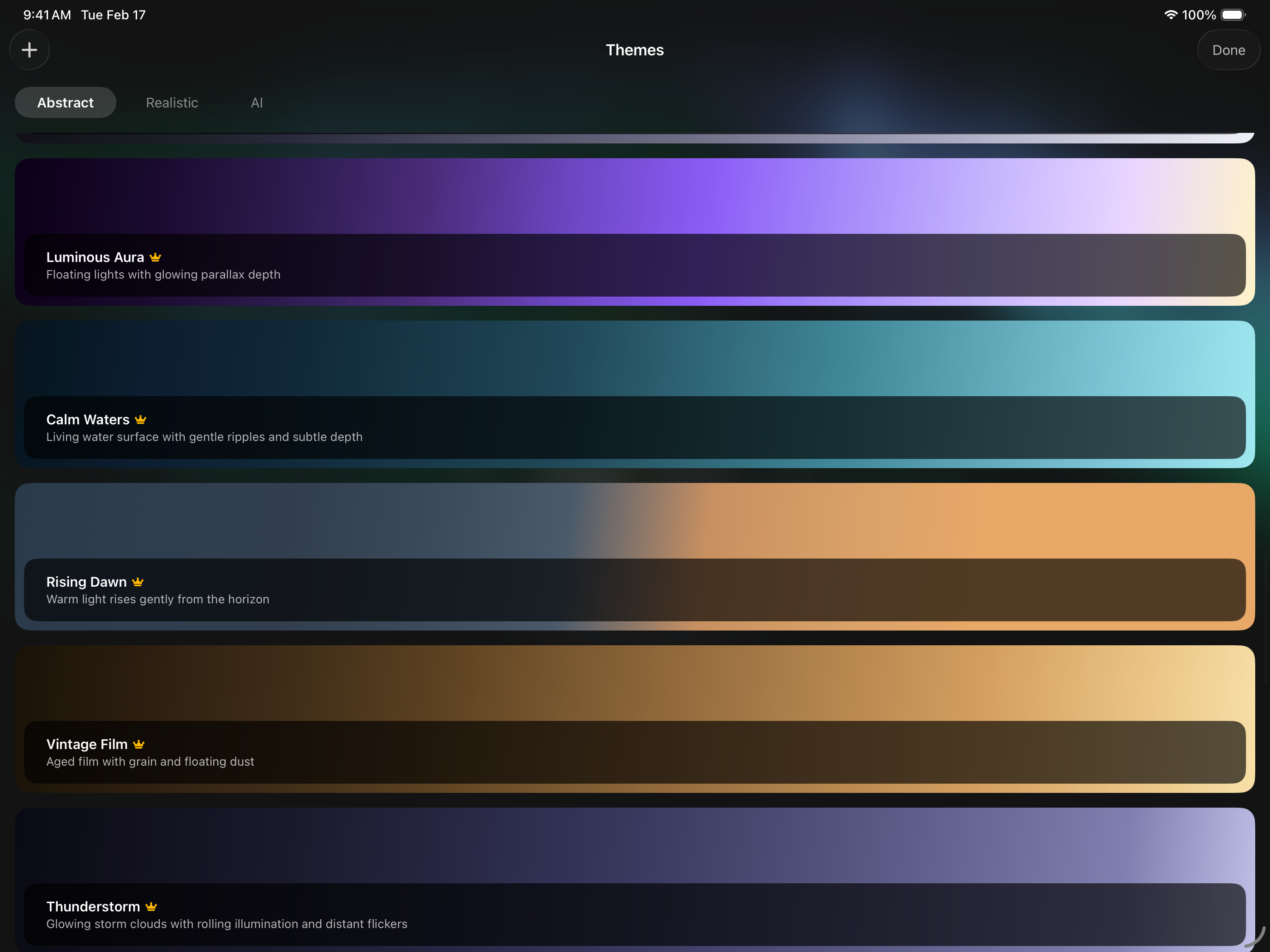This screenshot has height=952, width=1270.
Task: Tap the Wi-Fi status icon
Action: [x=1170, y=15]
